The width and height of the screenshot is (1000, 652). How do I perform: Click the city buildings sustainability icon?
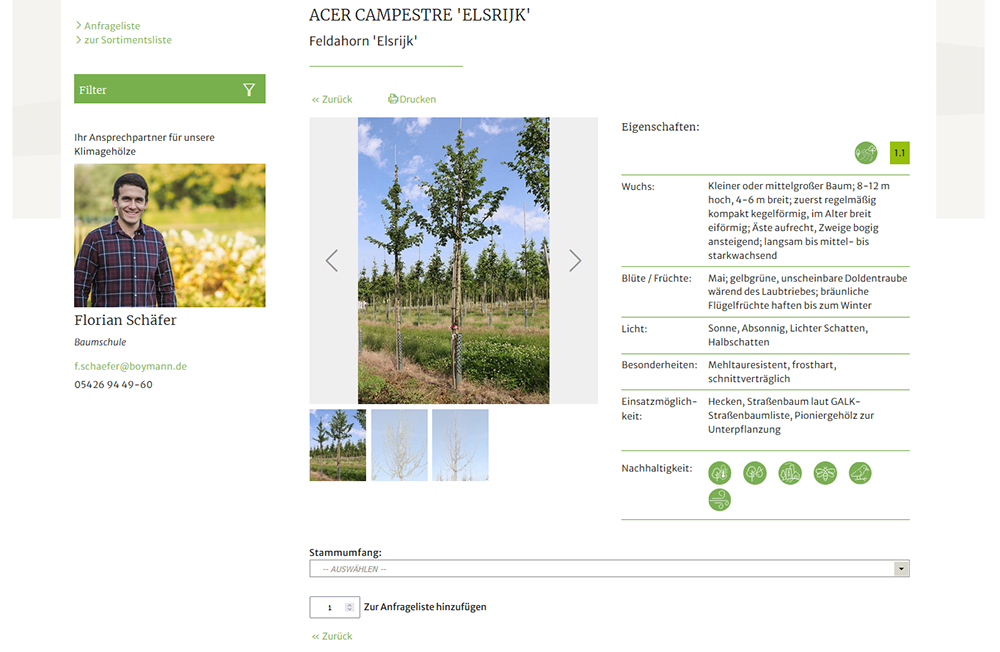coord(790,473)
